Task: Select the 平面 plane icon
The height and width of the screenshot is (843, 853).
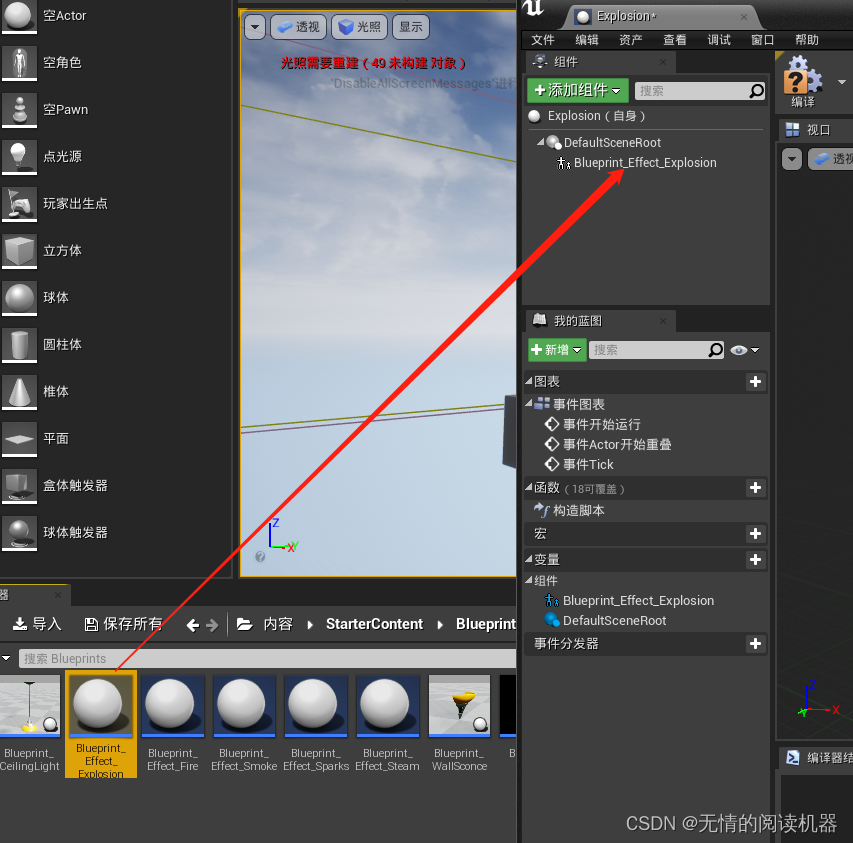Action: (x=20, y=439)
